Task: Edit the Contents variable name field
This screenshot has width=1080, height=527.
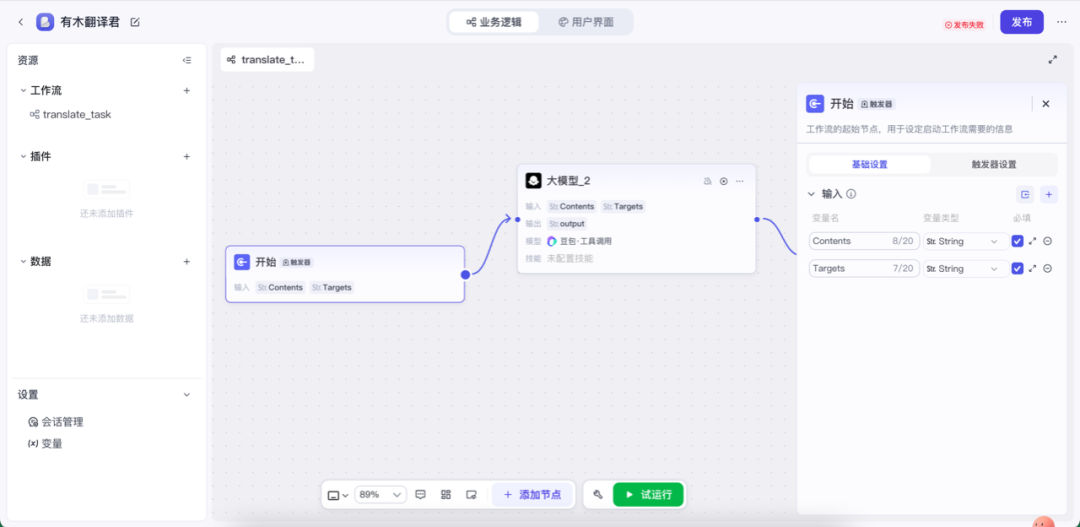Action: [x=864, y=241]
